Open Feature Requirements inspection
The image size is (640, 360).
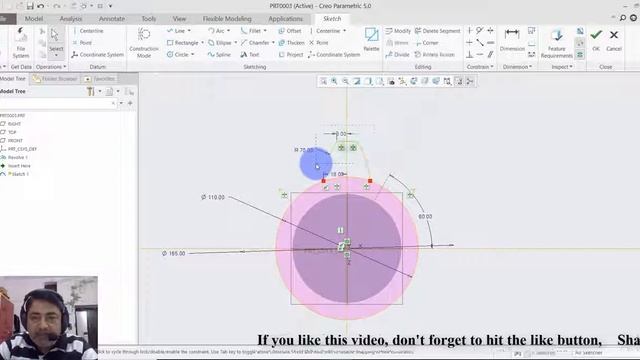point(557,43)
